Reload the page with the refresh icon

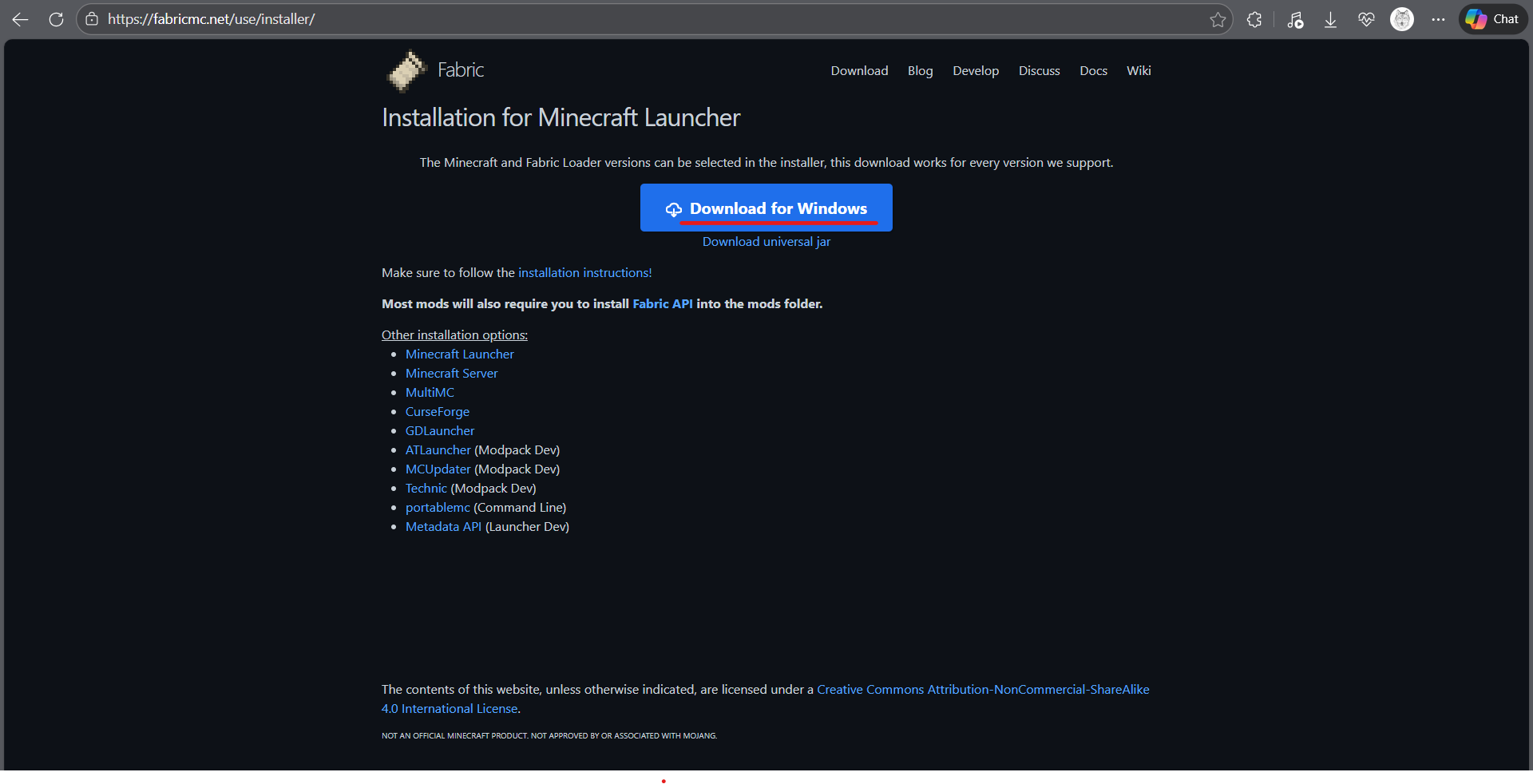point(56,19)
